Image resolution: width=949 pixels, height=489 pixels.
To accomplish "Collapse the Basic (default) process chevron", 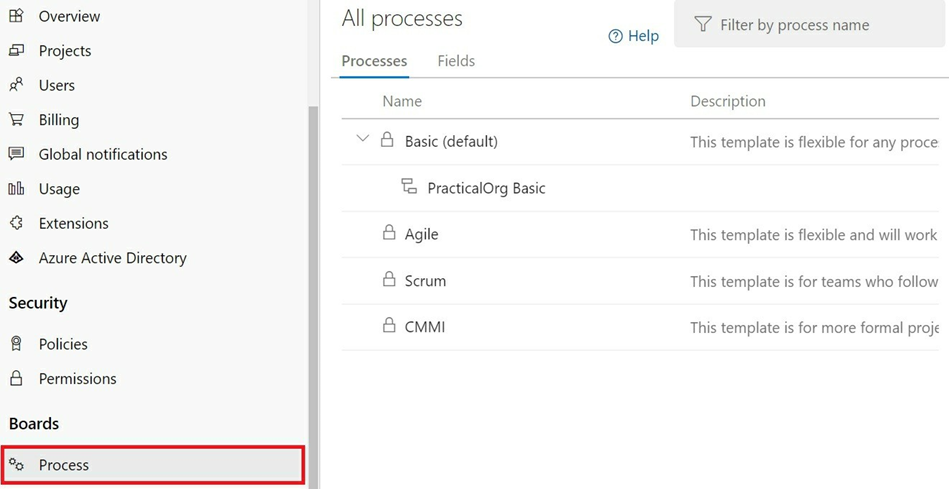I will click(x=363, y=139).
